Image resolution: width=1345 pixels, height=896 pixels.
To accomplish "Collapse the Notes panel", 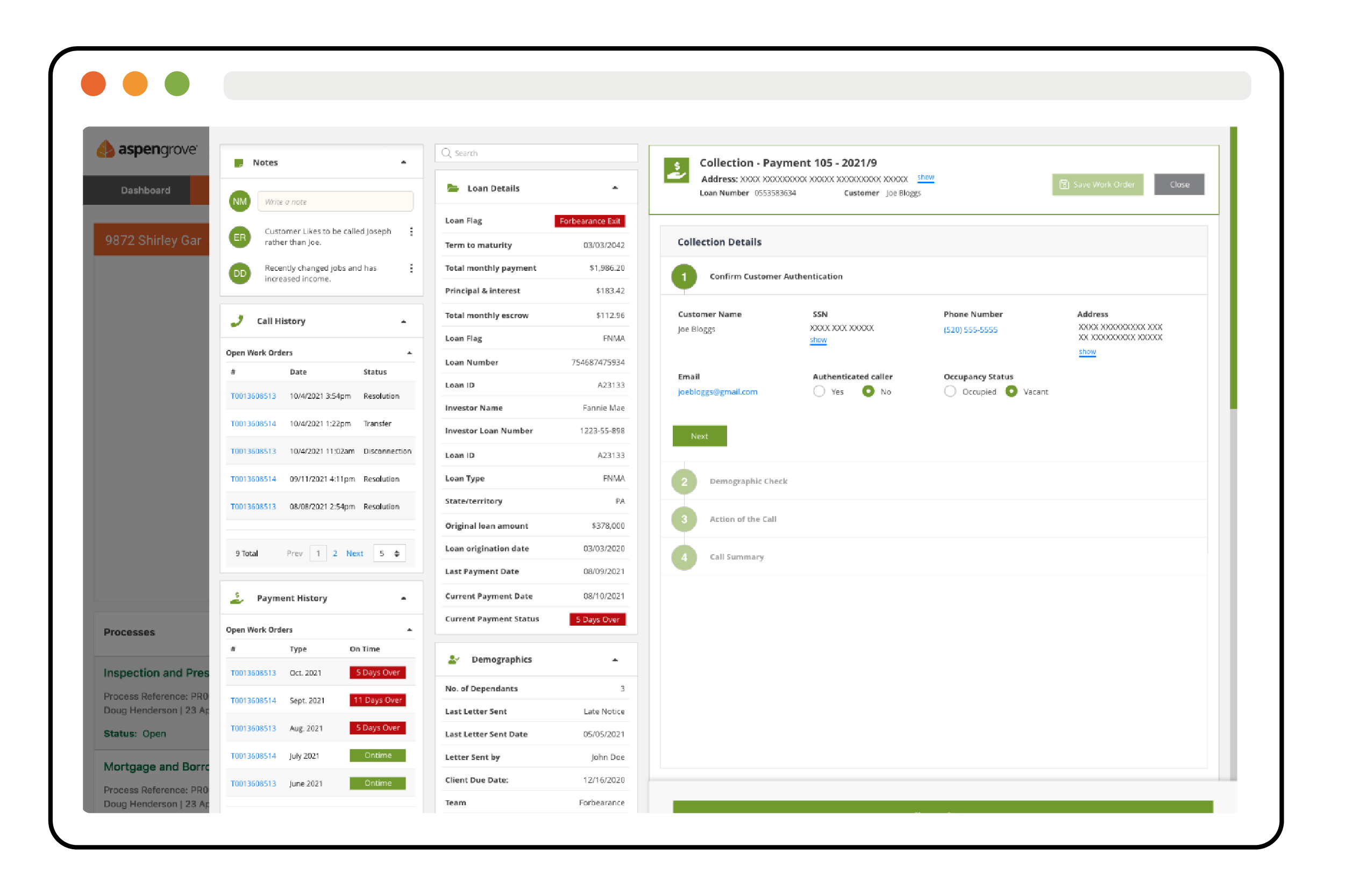I will pos(403,163).
